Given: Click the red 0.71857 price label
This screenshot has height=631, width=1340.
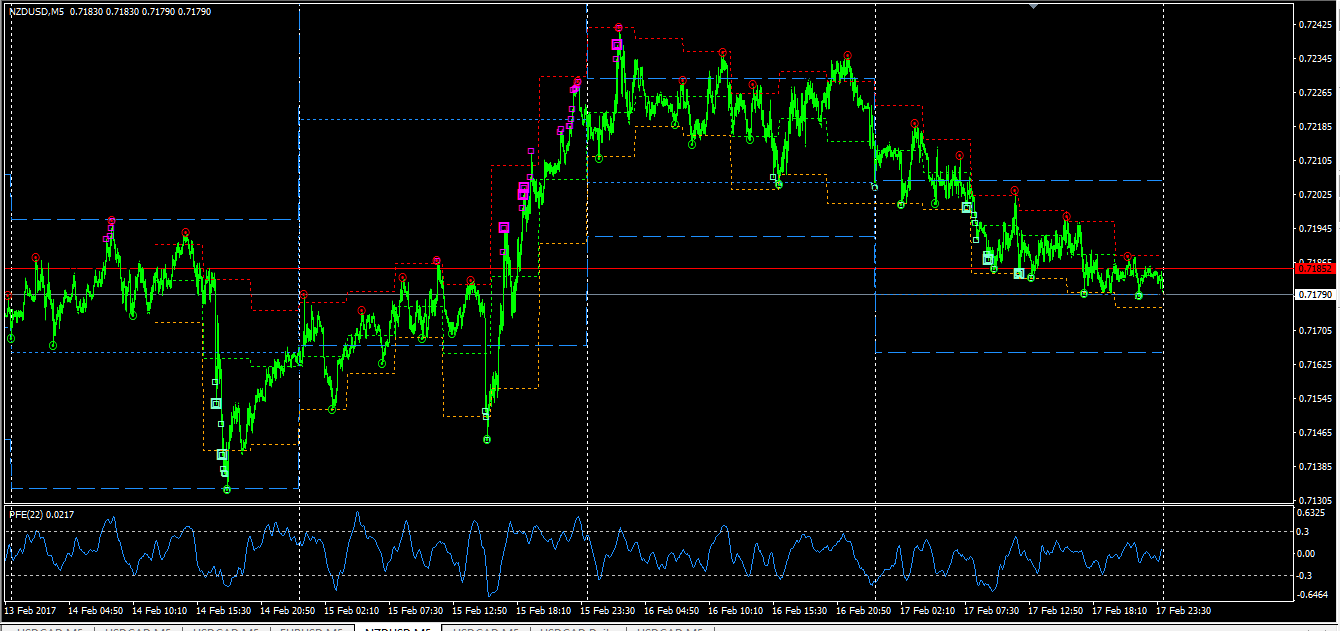Looking at the screenshot, I should (1314, 268).
